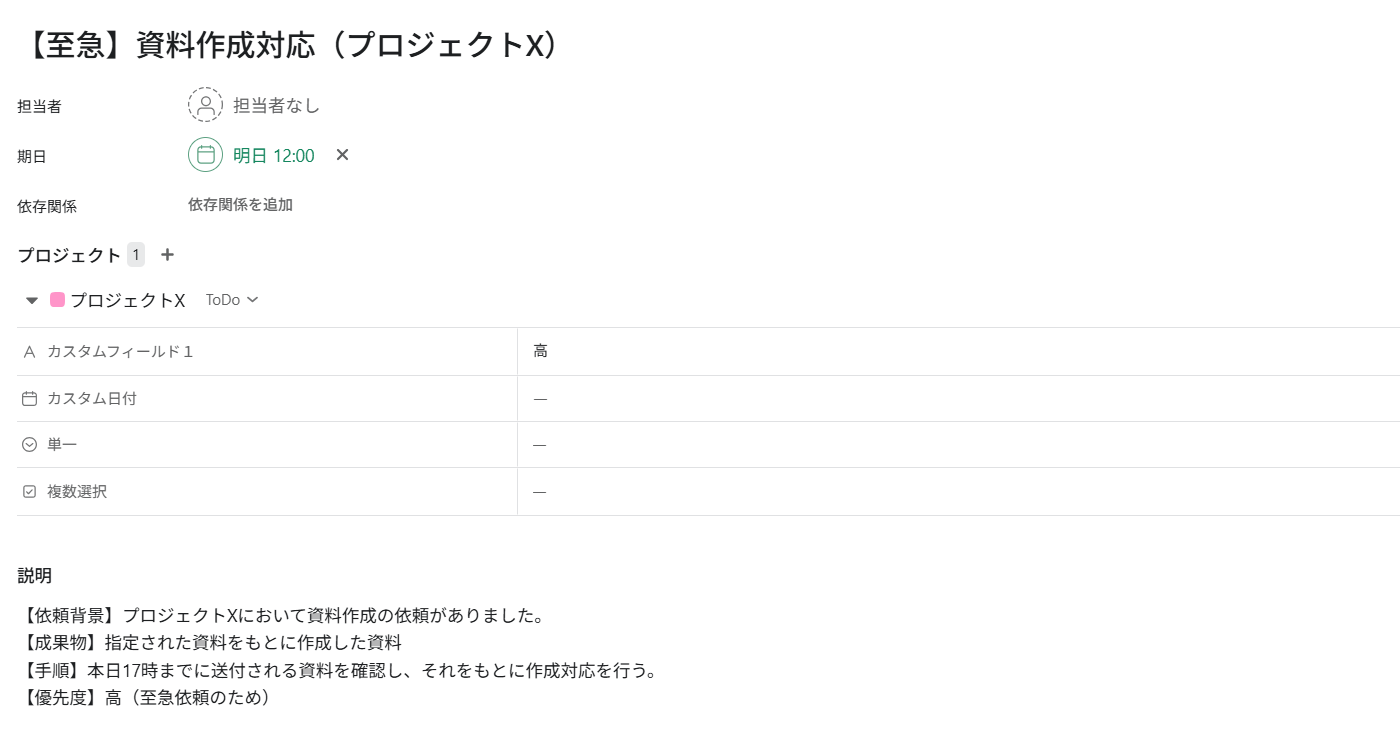Screen dimensions: 1400x731
Task: Click the assignee avatar placeholder icon
Action: click(x=205, y=105)
